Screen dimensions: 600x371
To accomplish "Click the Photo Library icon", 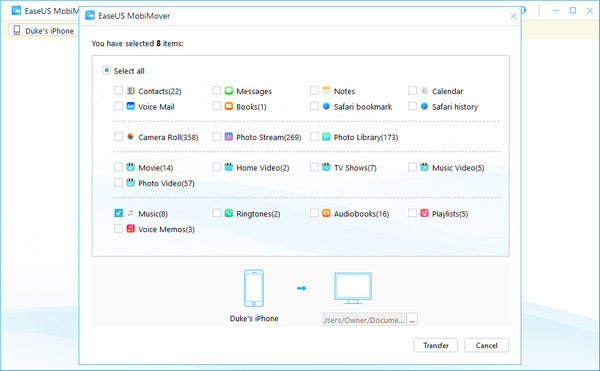I will pyautogui.click(x=326, y=137).
